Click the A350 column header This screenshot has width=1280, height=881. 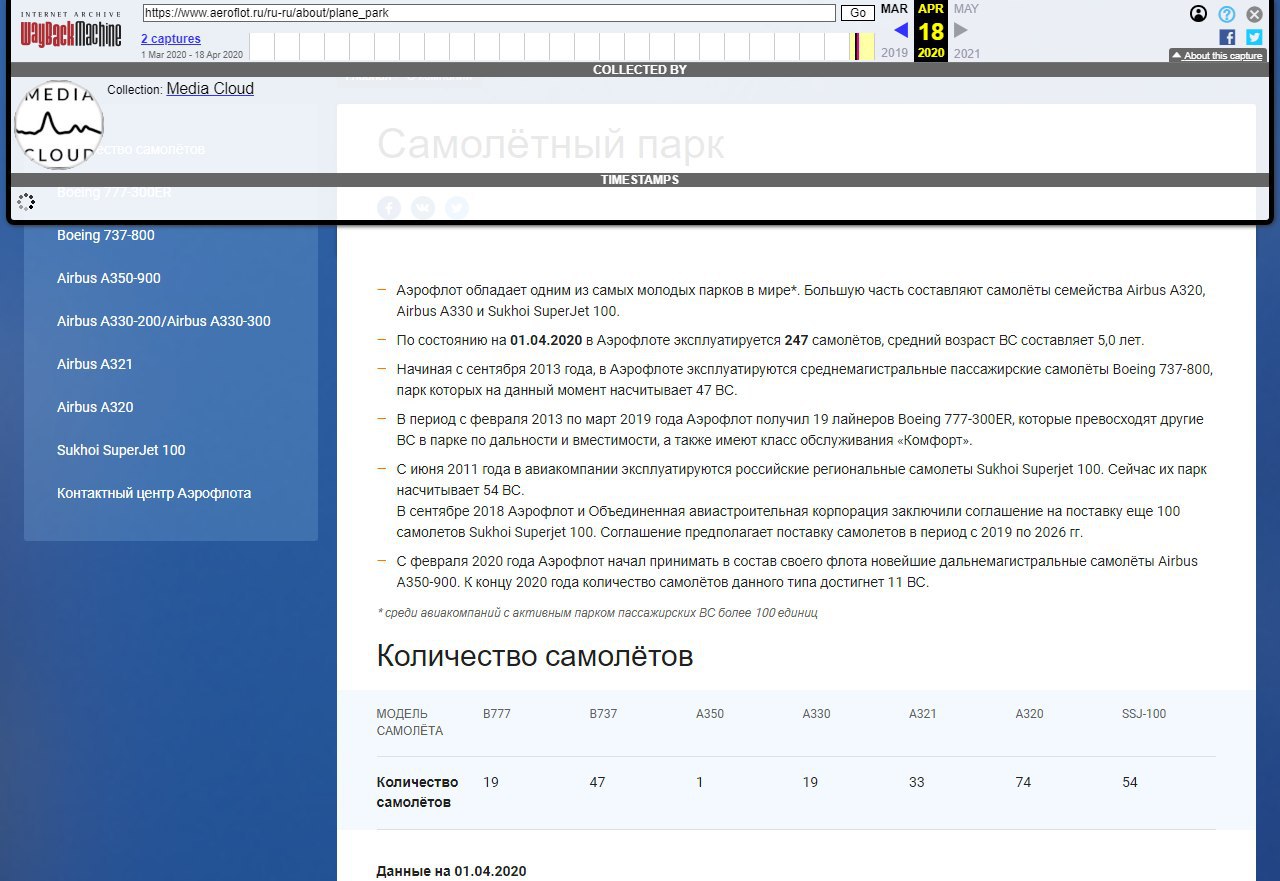[710, 714]
